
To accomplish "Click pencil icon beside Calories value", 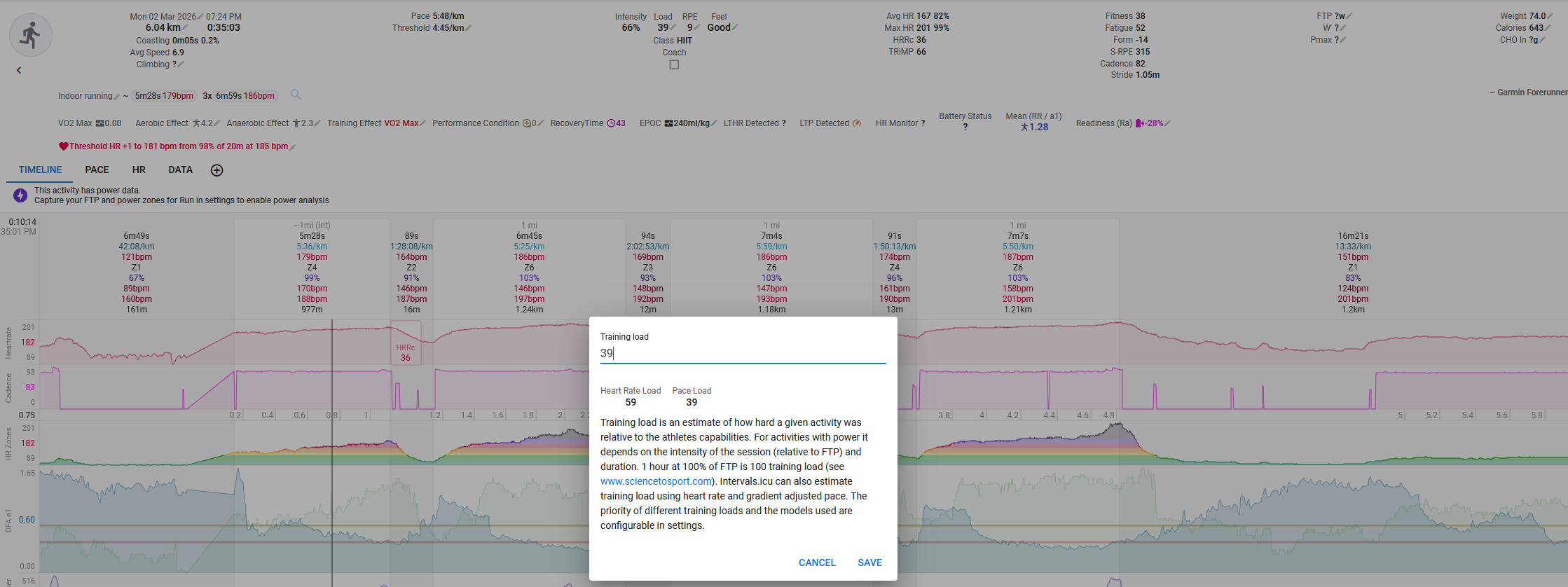I will coord(1548,28).
